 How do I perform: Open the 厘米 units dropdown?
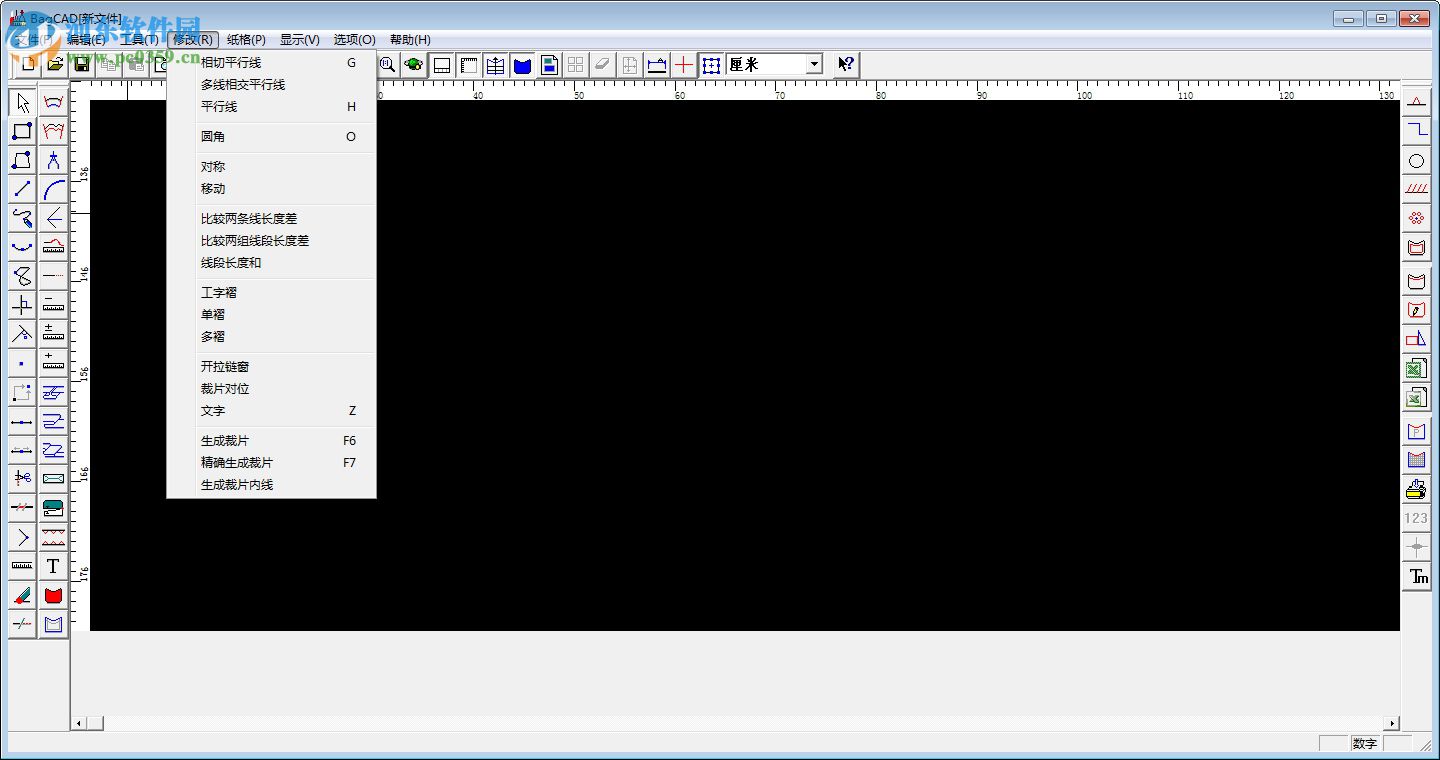[814, 65]
